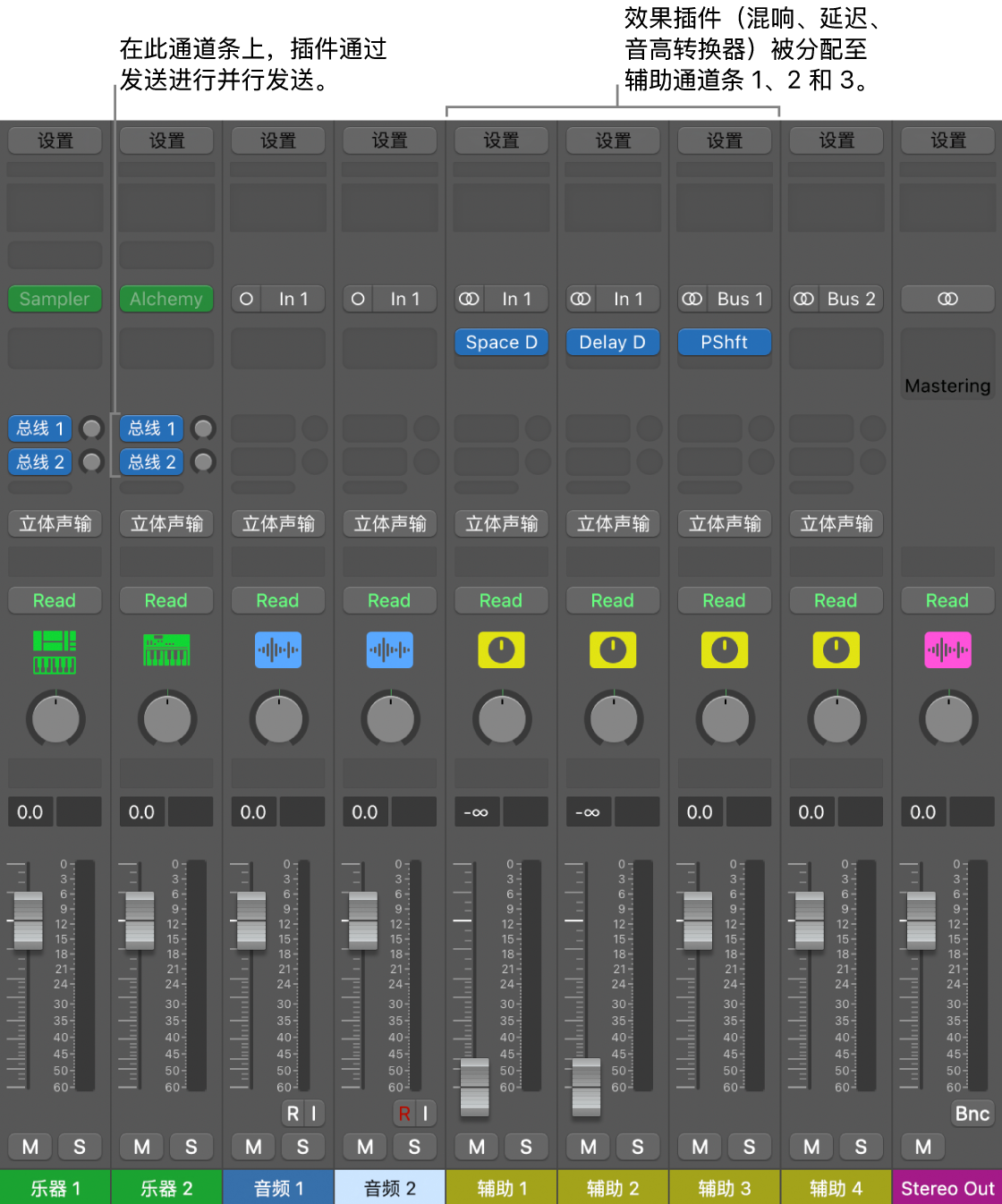Screen dimensions: 1002x1204
Task: Click the 辅助 2 yellow knob icon
Action: click(613, 650)
